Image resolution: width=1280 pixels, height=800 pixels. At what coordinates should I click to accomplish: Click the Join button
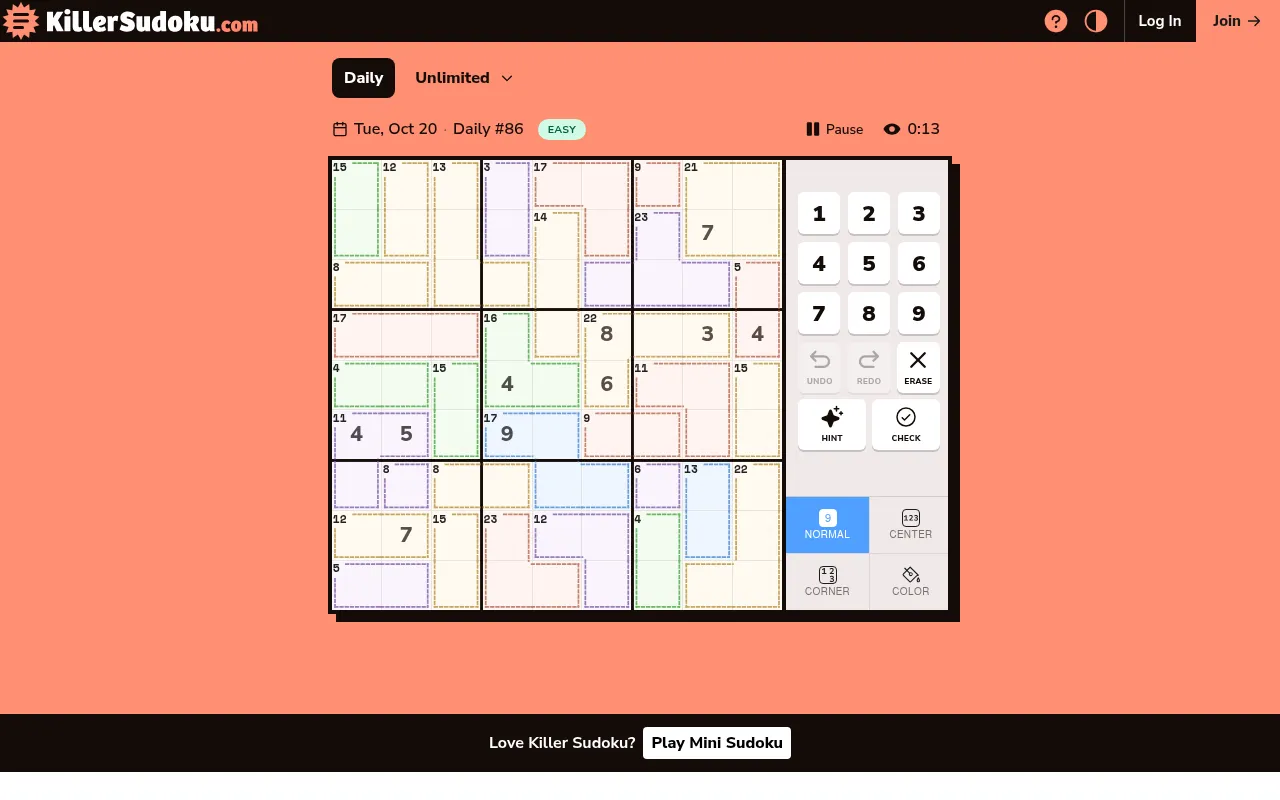[1237, 21]
